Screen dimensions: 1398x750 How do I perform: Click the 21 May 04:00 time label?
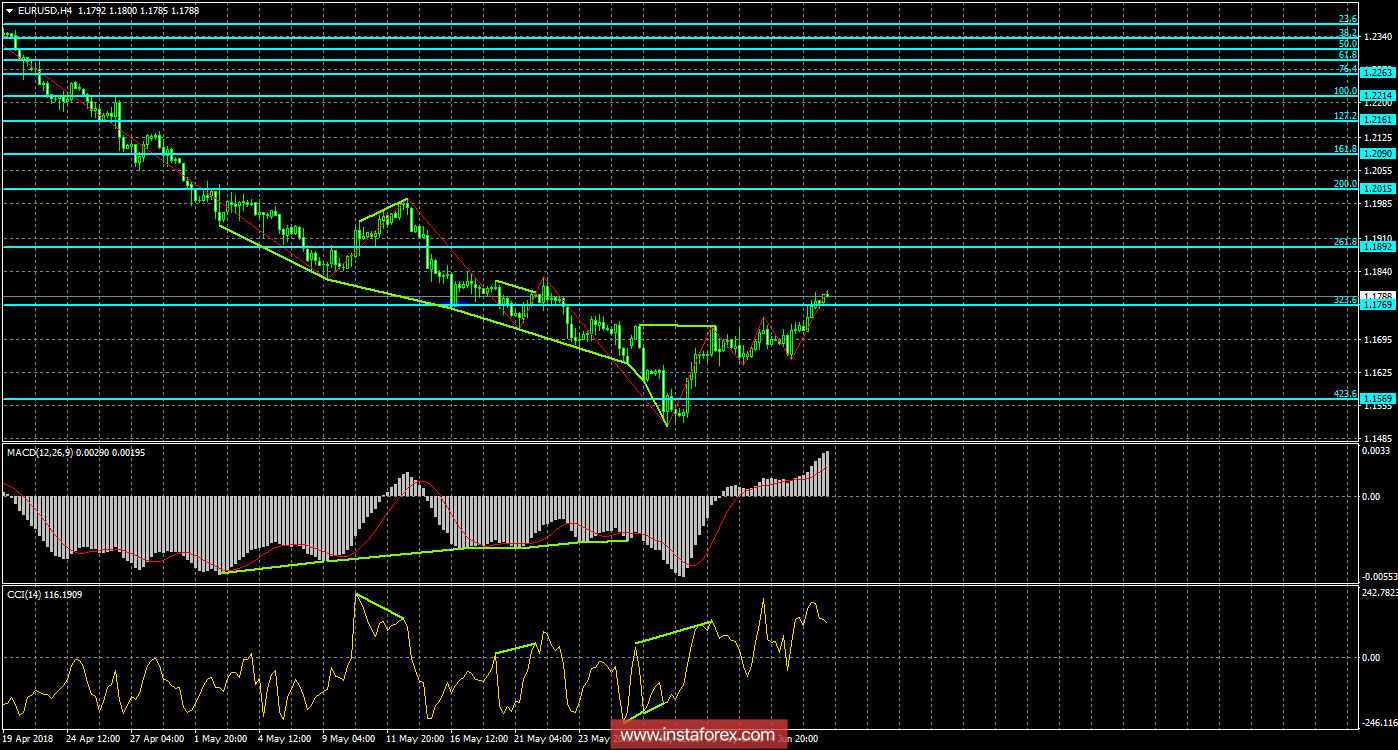coord(544,739)
